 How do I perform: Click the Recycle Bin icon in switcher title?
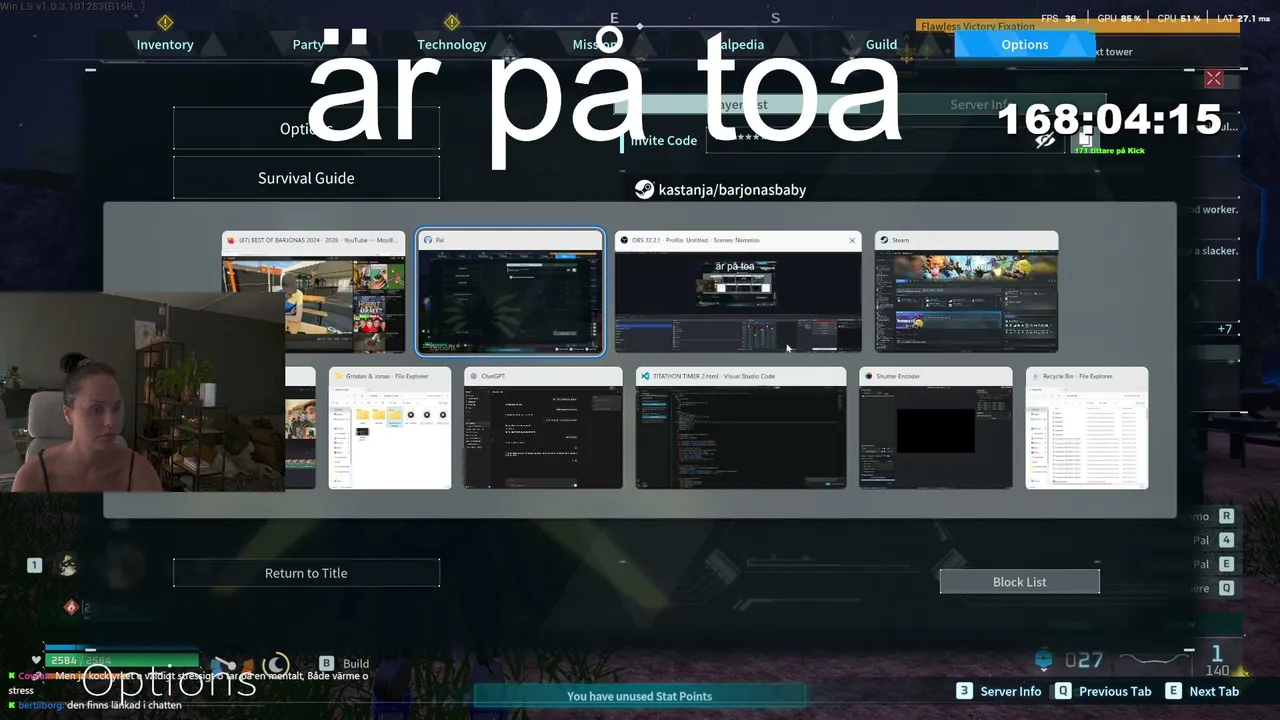click(1035, 376)
